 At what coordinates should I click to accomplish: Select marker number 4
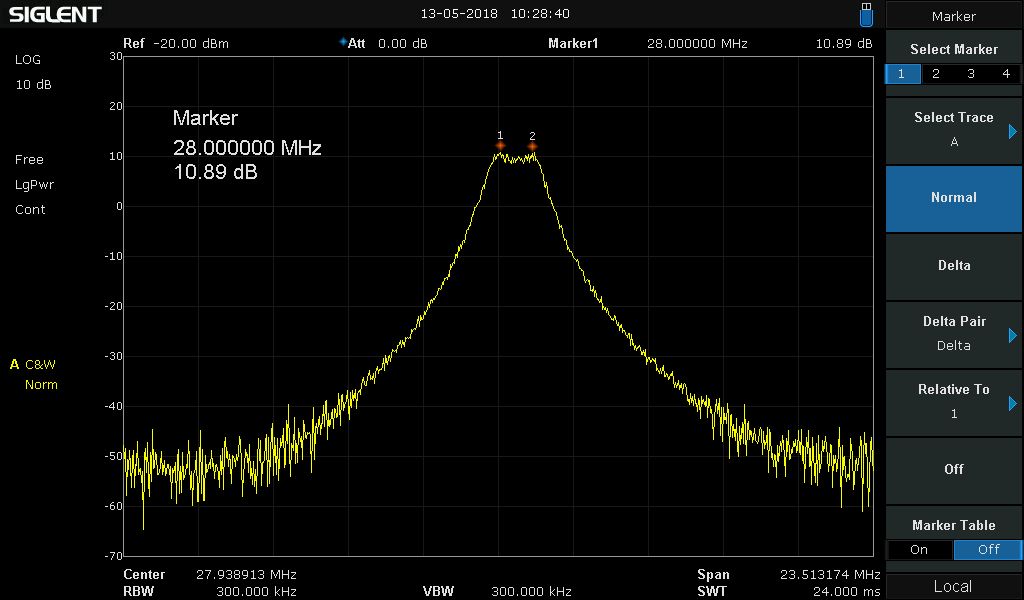coord(1005,74)
